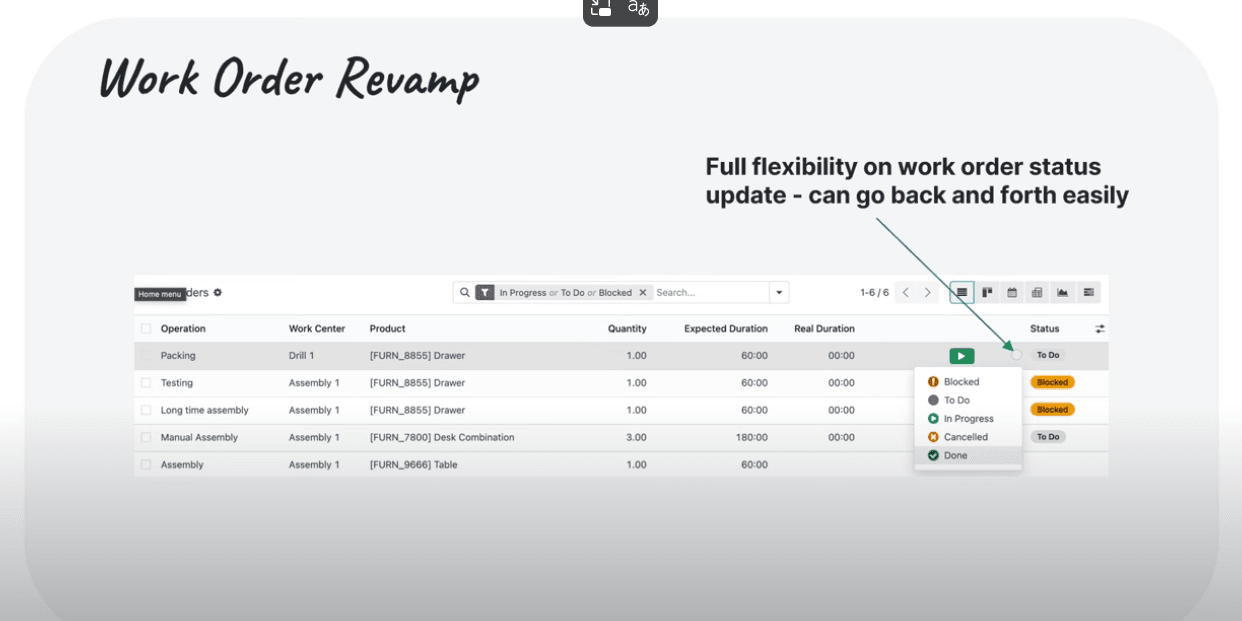Screen dimensions: 1242x621
Task: Remove the In Progress or To Do filter
Action: (643, 293)
